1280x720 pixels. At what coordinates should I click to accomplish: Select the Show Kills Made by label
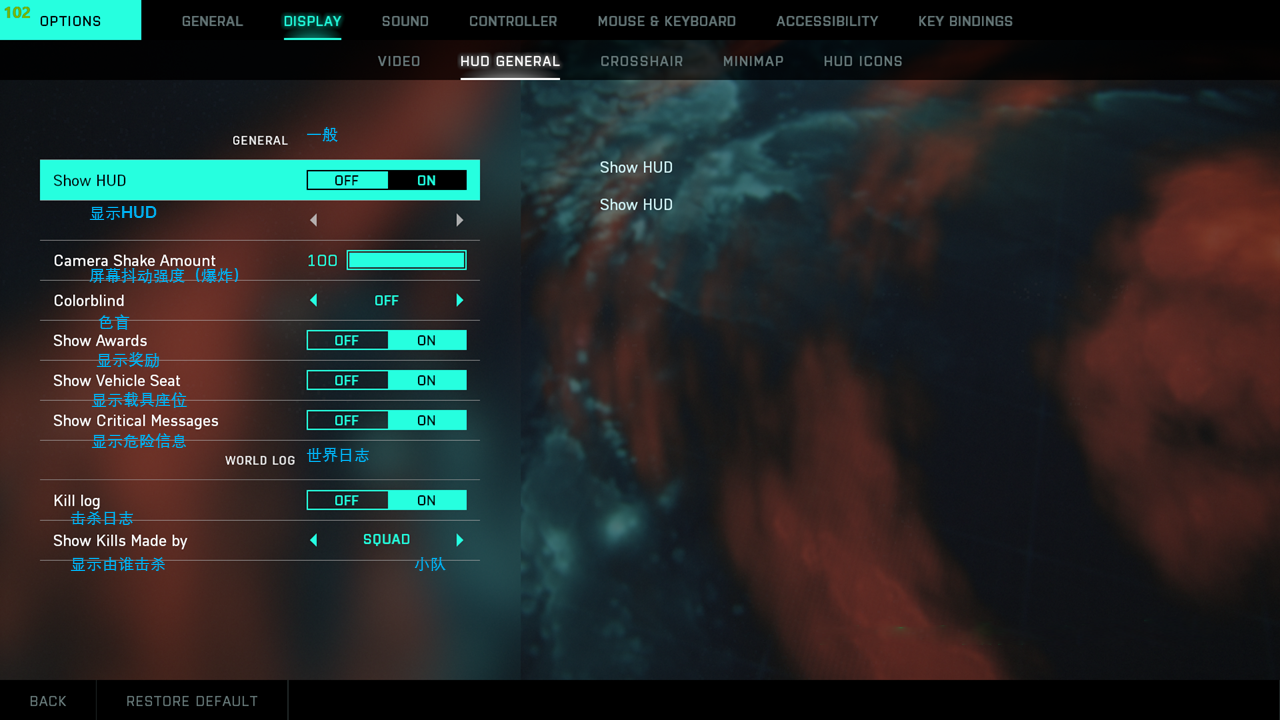120,541
